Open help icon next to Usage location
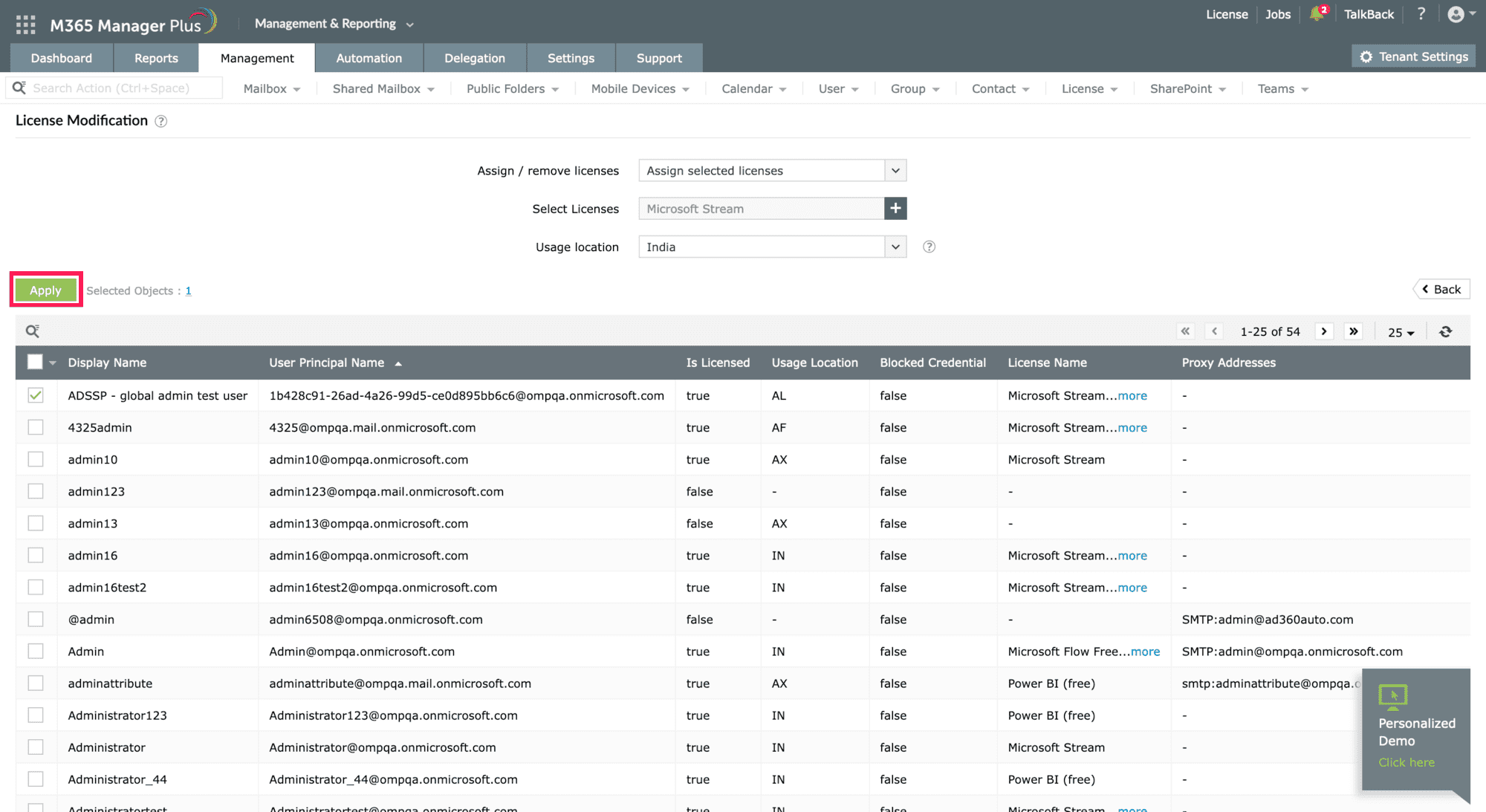 [929, 247]
